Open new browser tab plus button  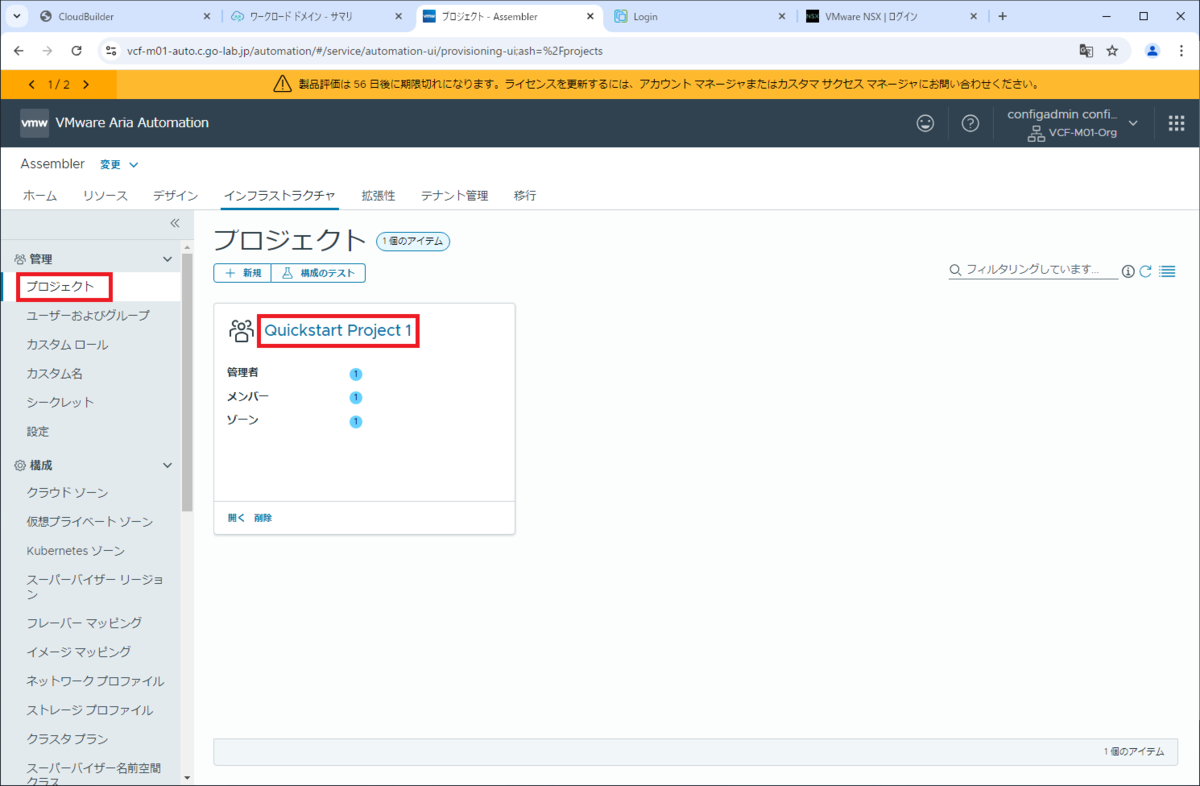[1003, 16]
